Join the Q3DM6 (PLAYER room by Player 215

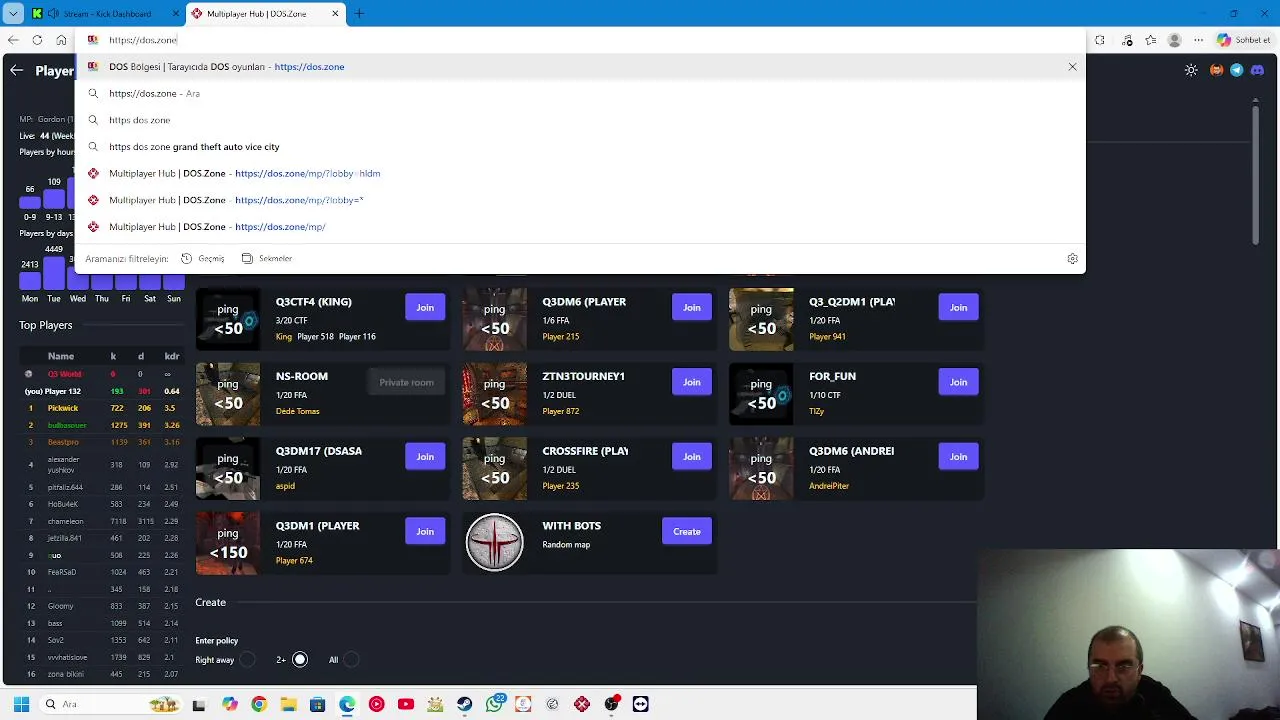[x=691, y=307]
